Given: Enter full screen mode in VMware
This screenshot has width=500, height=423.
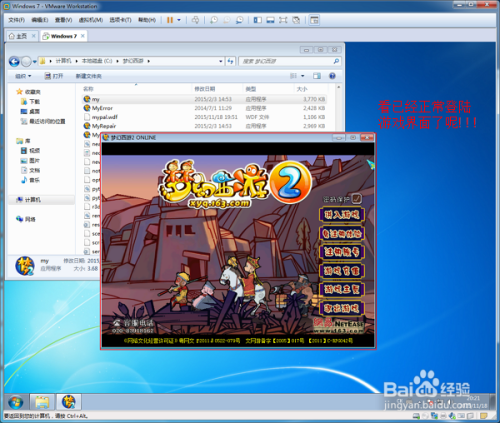Looking at the screenshot, I should tap(283, 20).
